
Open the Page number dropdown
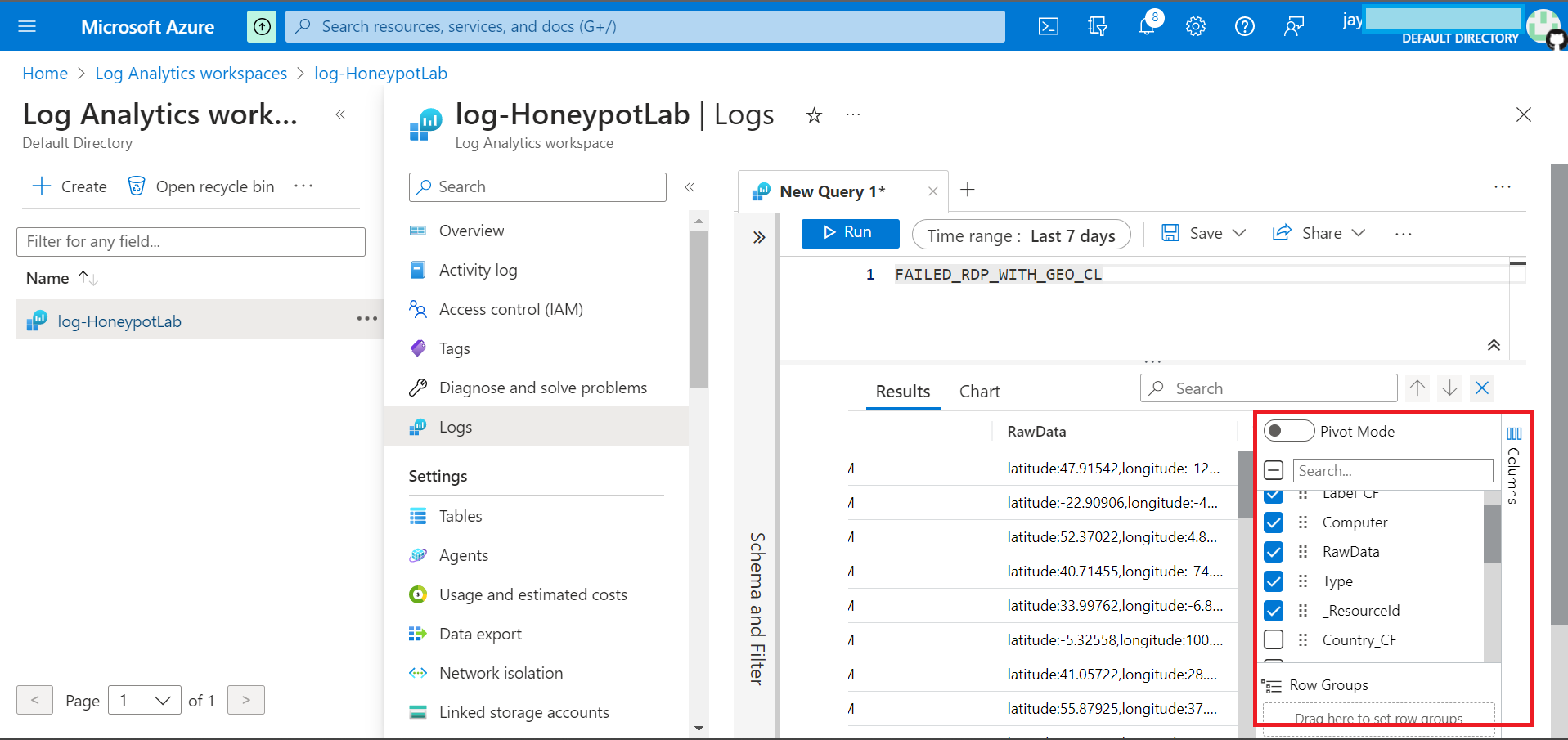(144, 700)
